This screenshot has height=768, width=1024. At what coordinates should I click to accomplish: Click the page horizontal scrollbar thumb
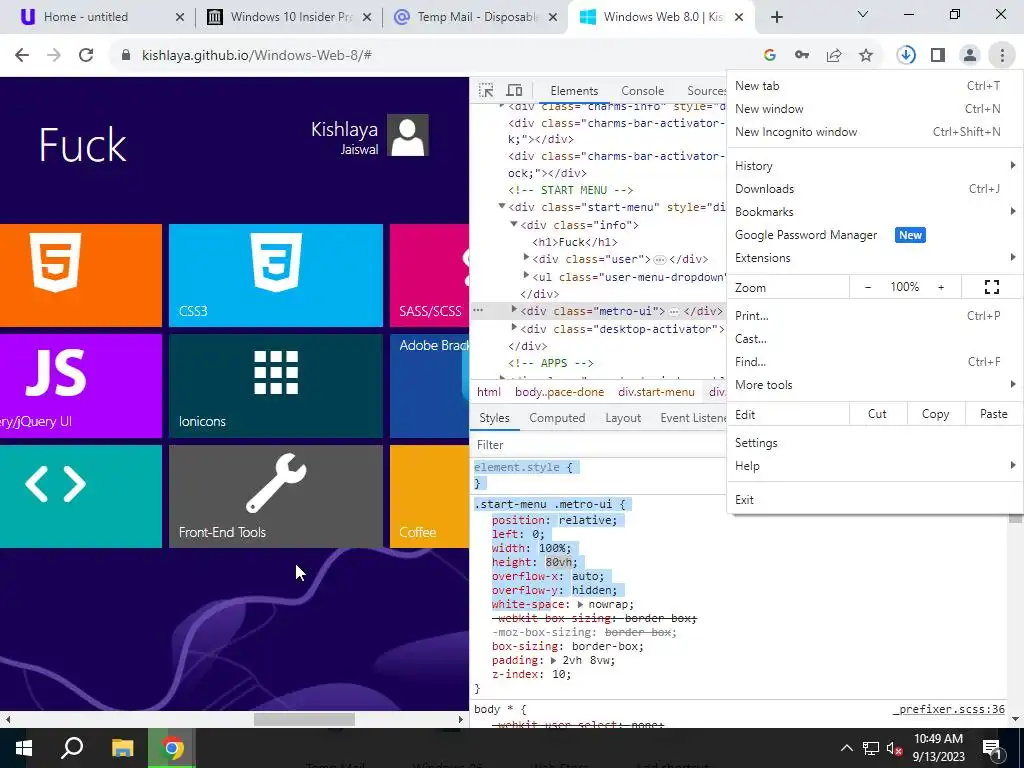pos(304,719)
